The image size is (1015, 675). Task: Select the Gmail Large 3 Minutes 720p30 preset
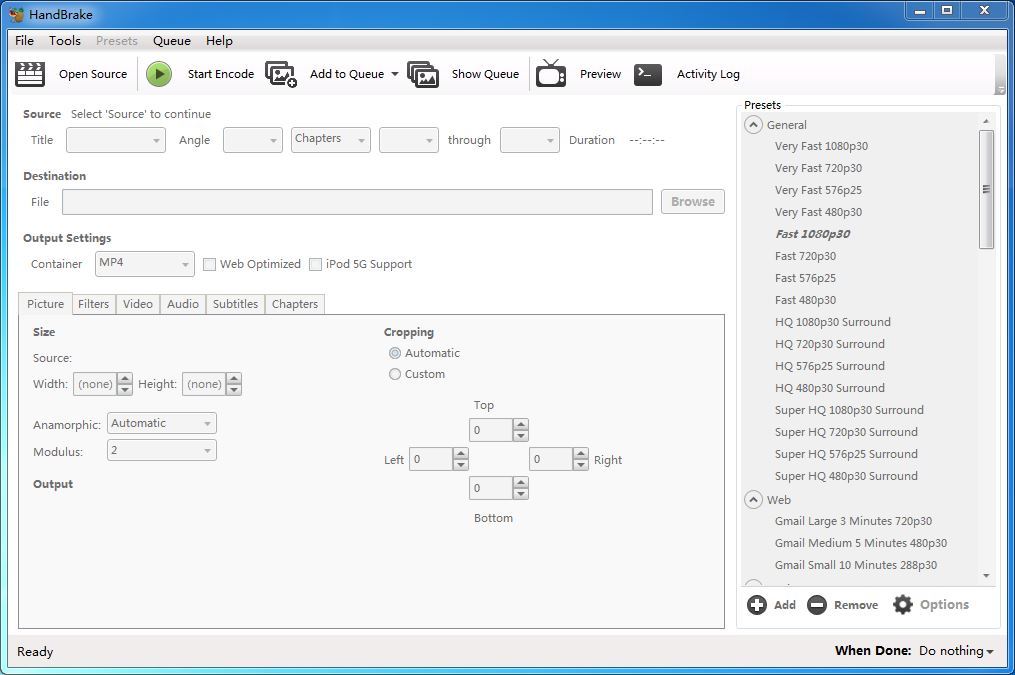click(x=853, y=521)
